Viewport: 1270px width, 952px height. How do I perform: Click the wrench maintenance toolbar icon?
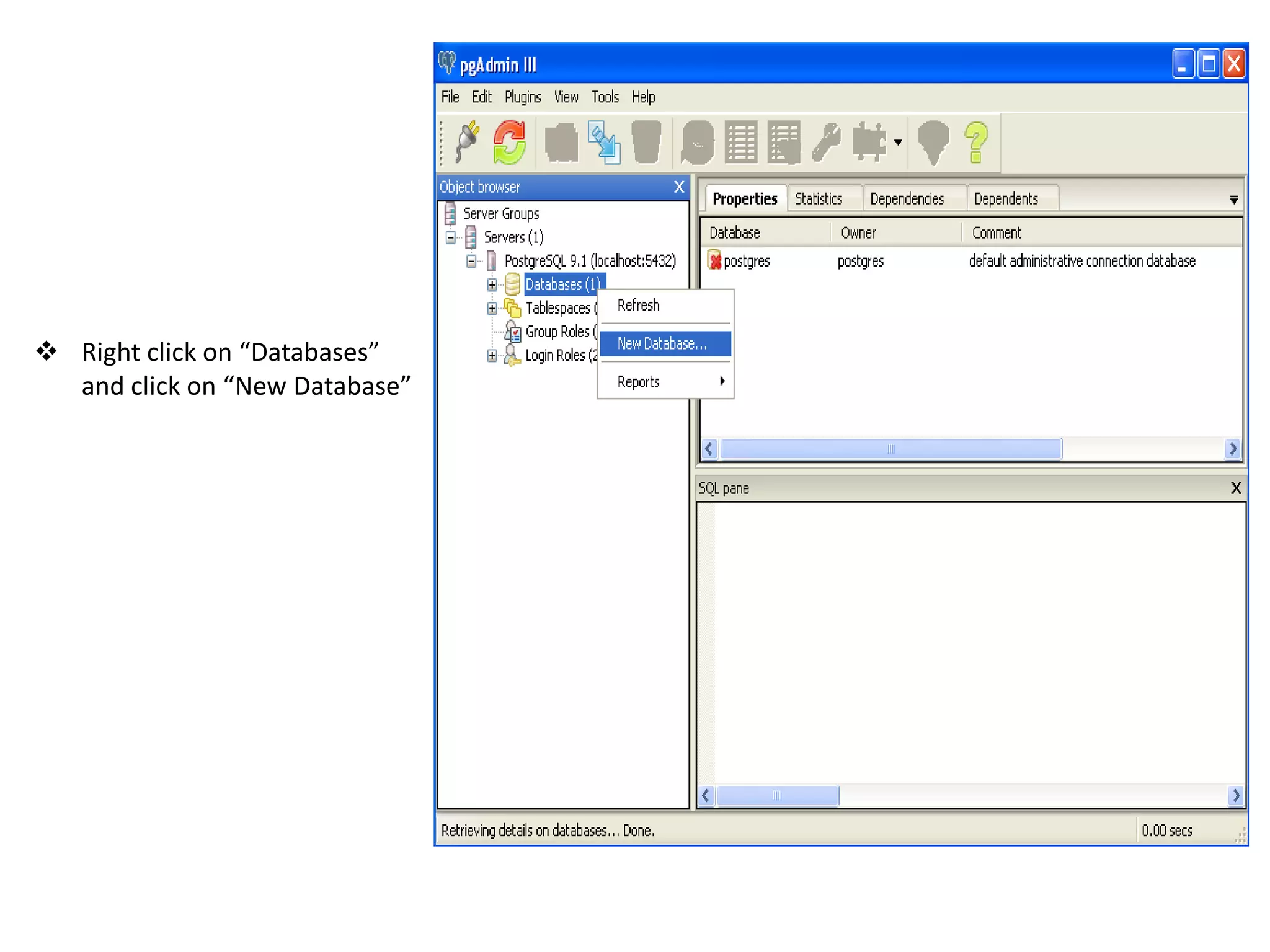(x=827, y=143)
